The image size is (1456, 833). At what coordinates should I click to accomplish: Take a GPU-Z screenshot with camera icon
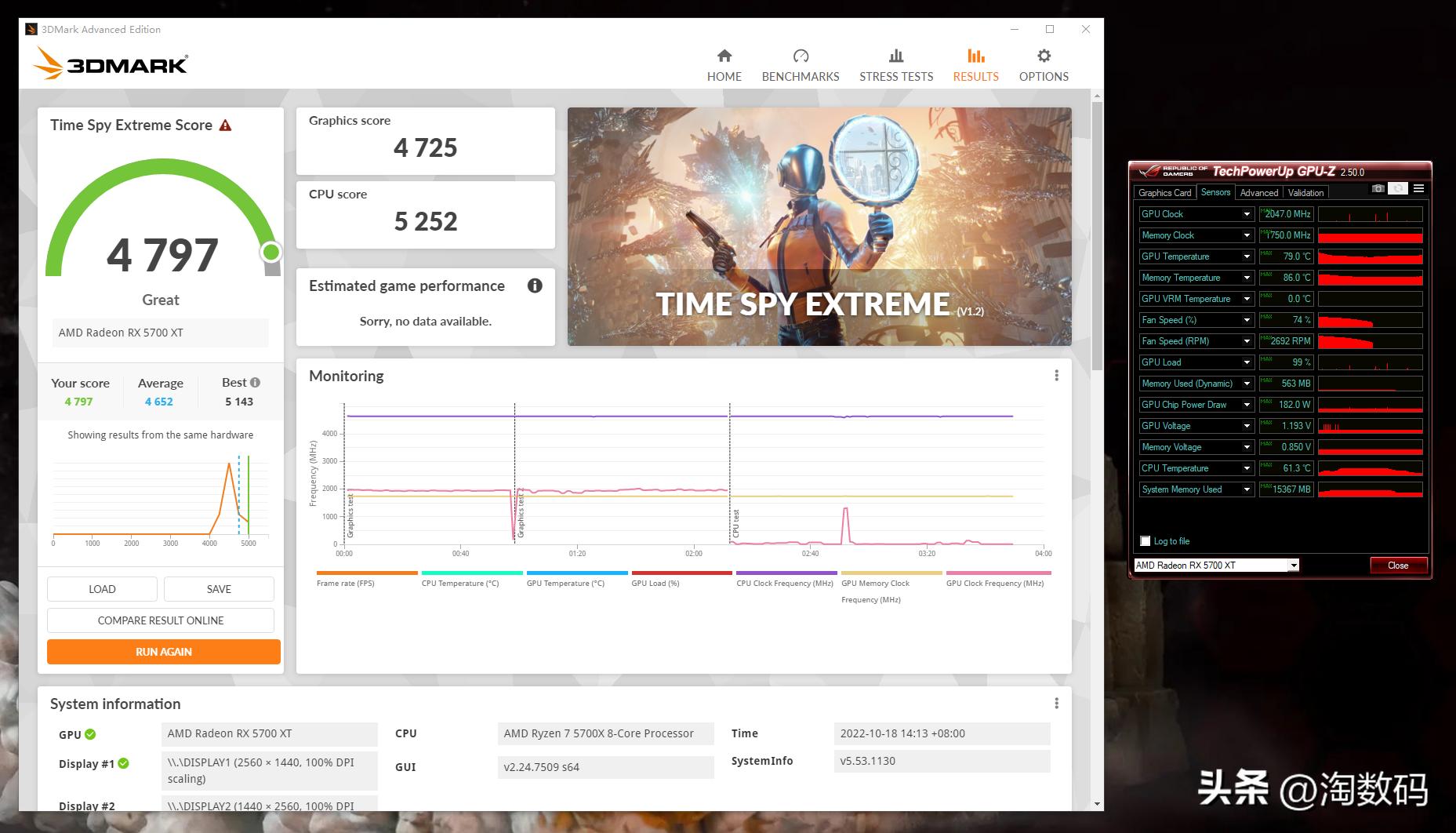tap(1378, 189)
